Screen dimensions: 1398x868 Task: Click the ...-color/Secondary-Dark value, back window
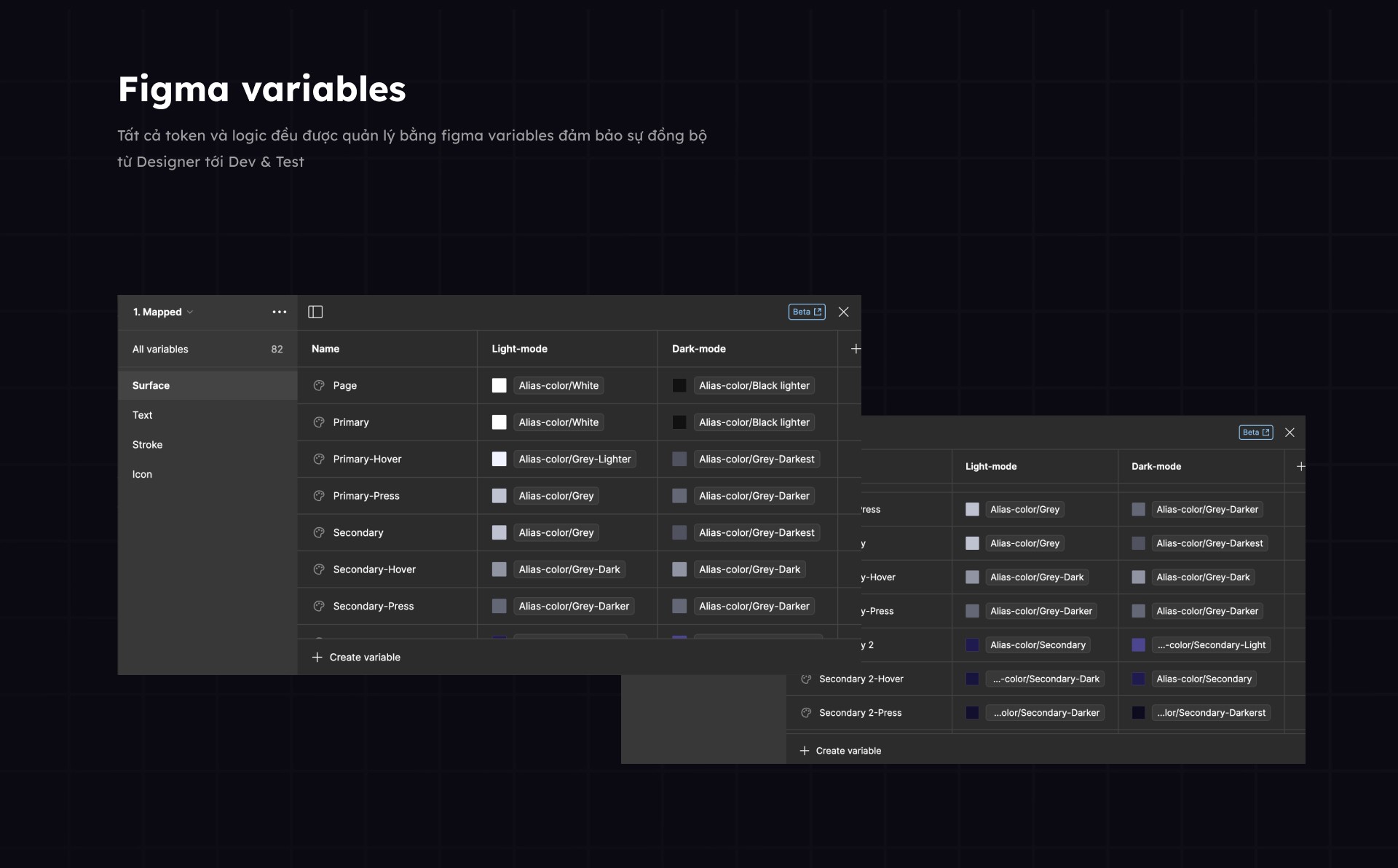(1046, 679)
